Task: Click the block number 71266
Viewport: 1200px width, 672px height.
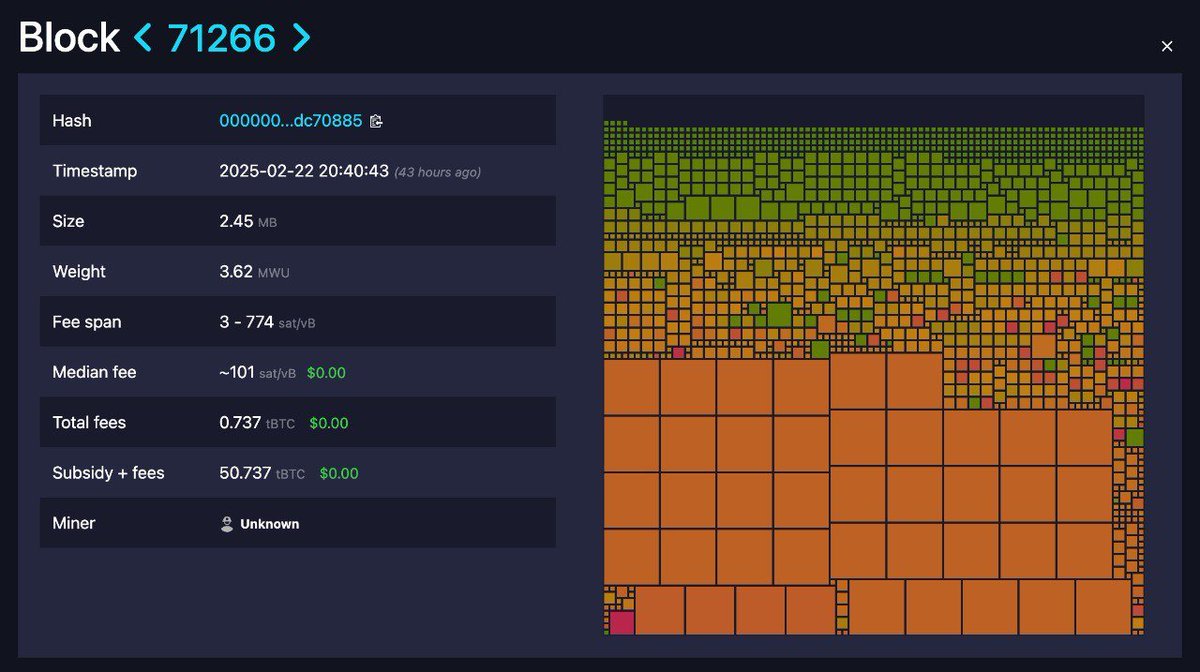Action: click(x=222, y=38)
